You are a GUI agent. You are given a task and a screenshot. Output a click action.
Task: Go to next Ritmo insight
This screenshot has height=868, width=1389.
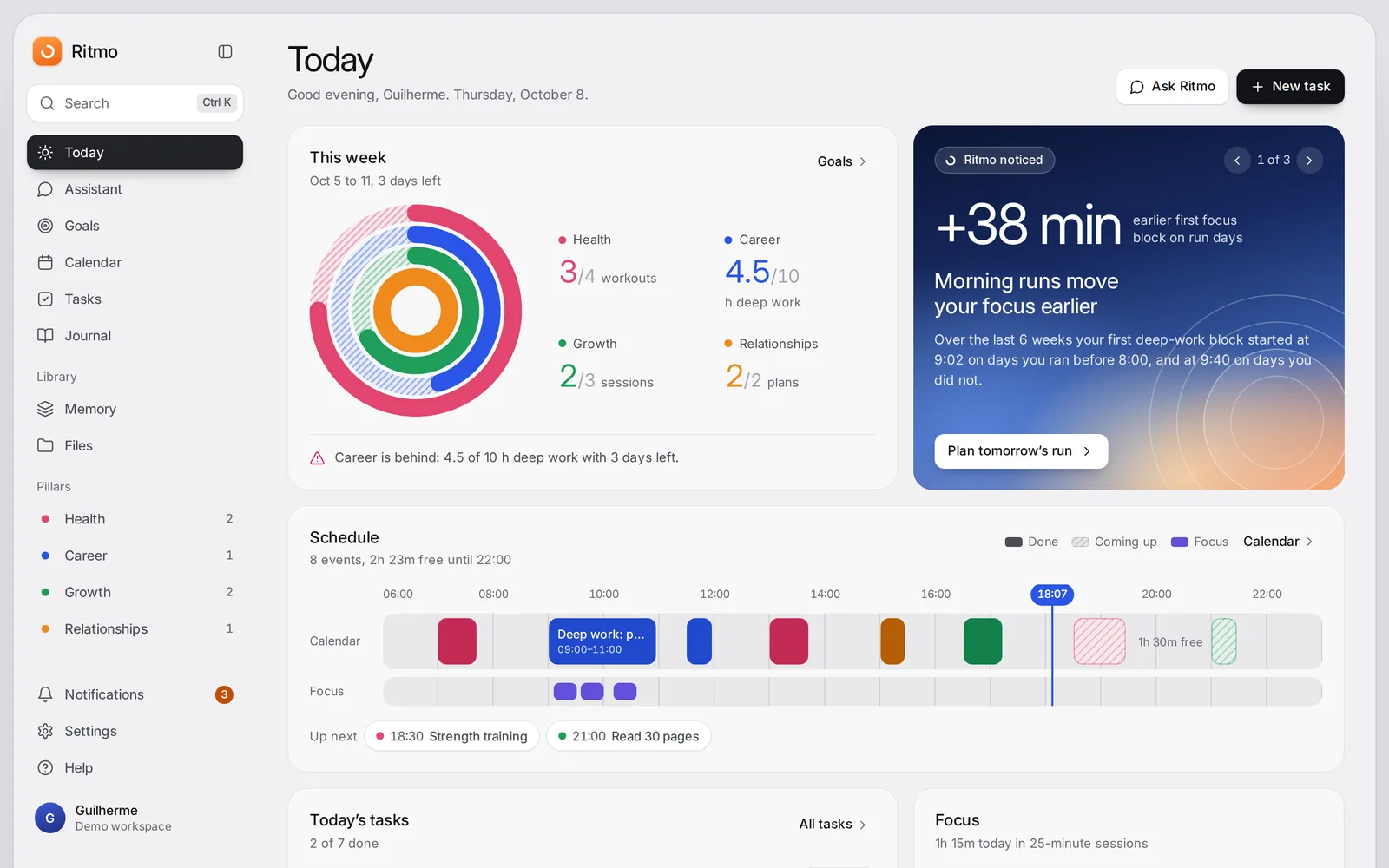pyautogui.click(x=1309, y=161)
